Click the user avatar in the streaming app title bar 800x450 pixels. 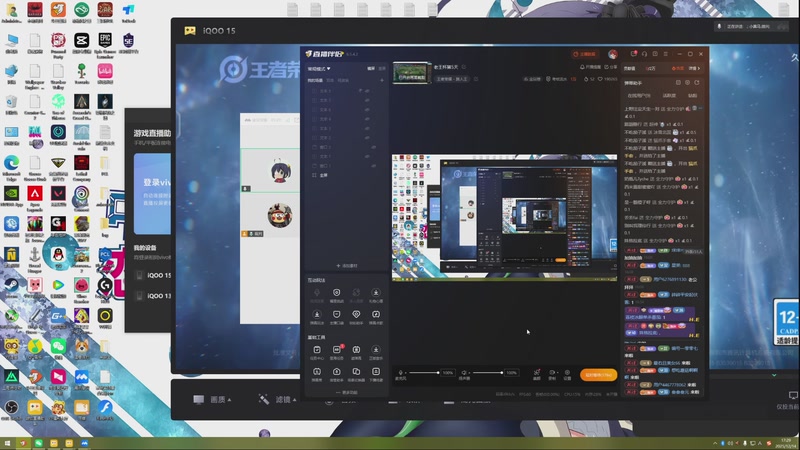(613, 54)
